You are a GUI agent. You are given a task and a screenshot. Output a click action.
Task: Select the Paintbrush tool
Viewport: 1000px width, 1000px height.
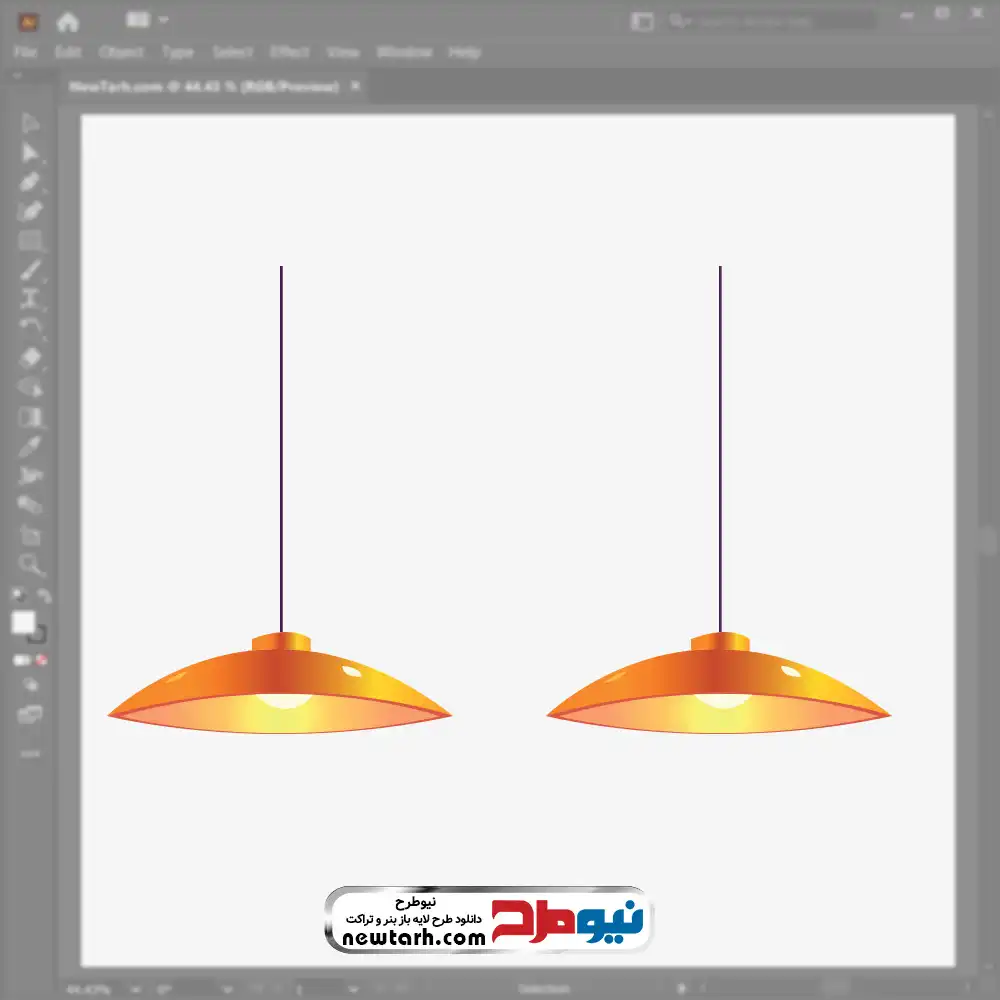click(x=30, y=270)
